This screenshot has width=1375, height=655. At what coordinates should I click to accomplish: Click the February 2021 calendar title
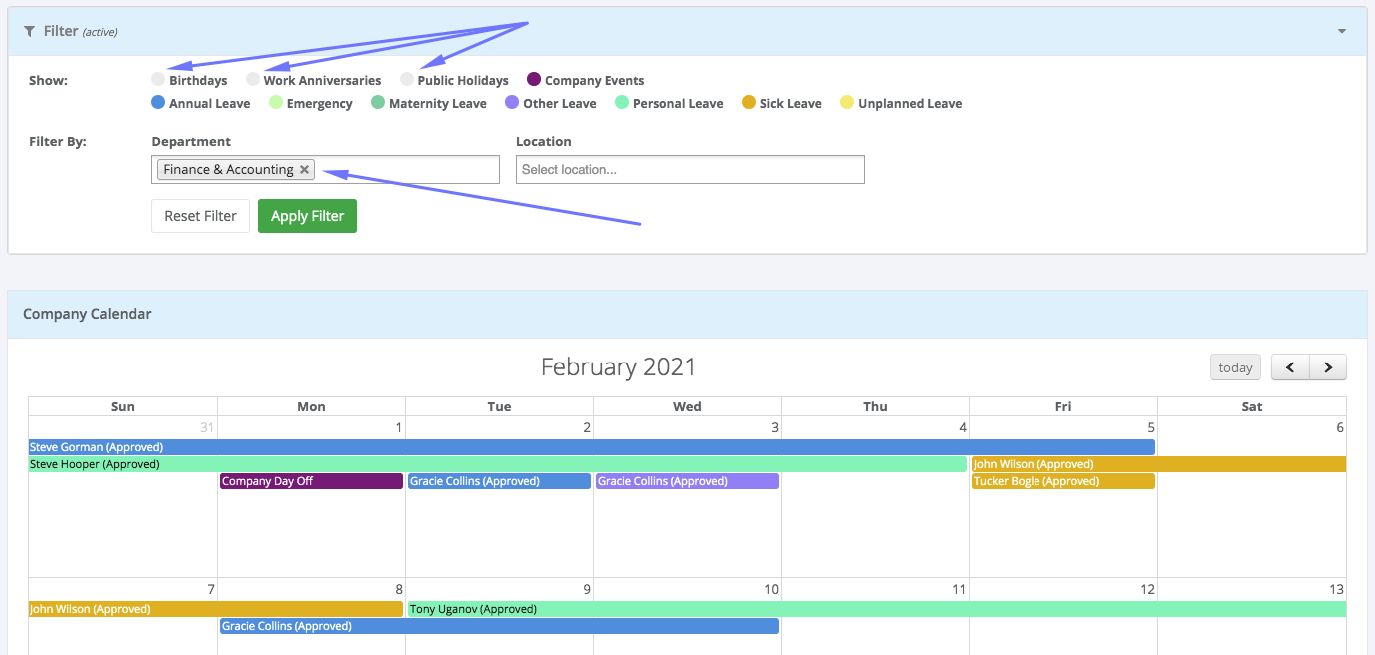[x=618, y=367]
